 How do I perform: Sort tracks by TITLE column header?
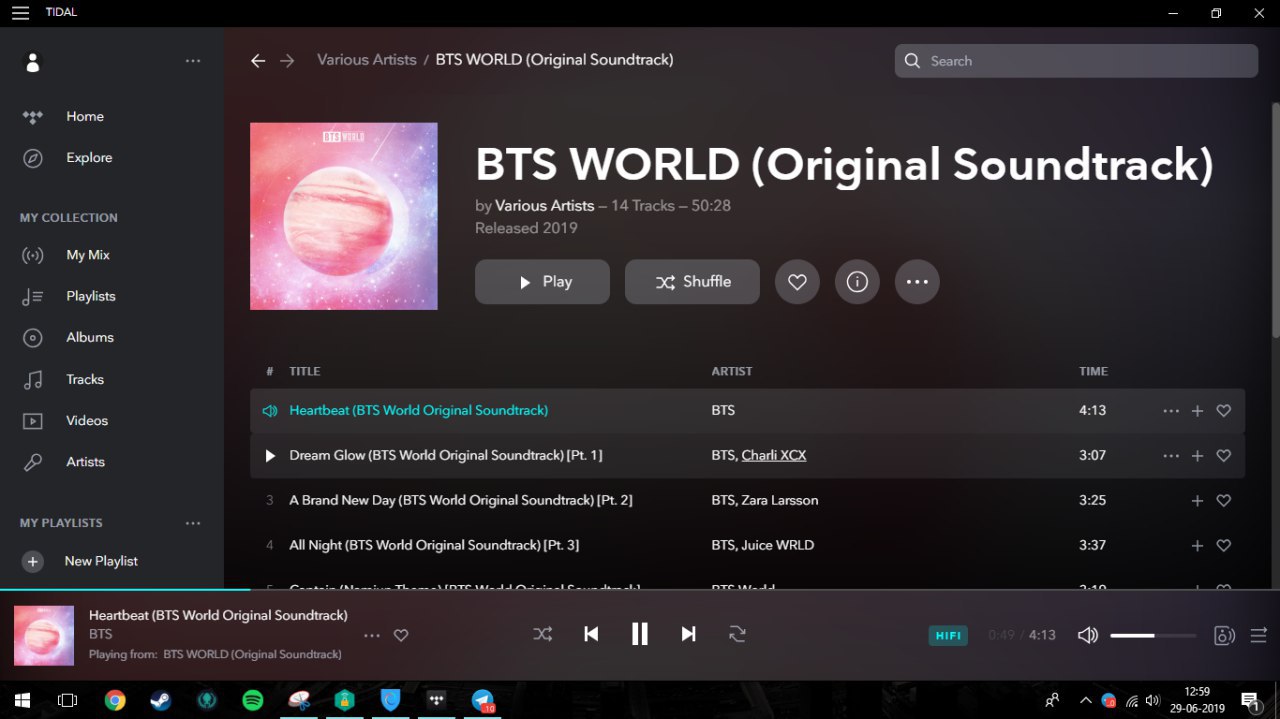tap(305, 371)
